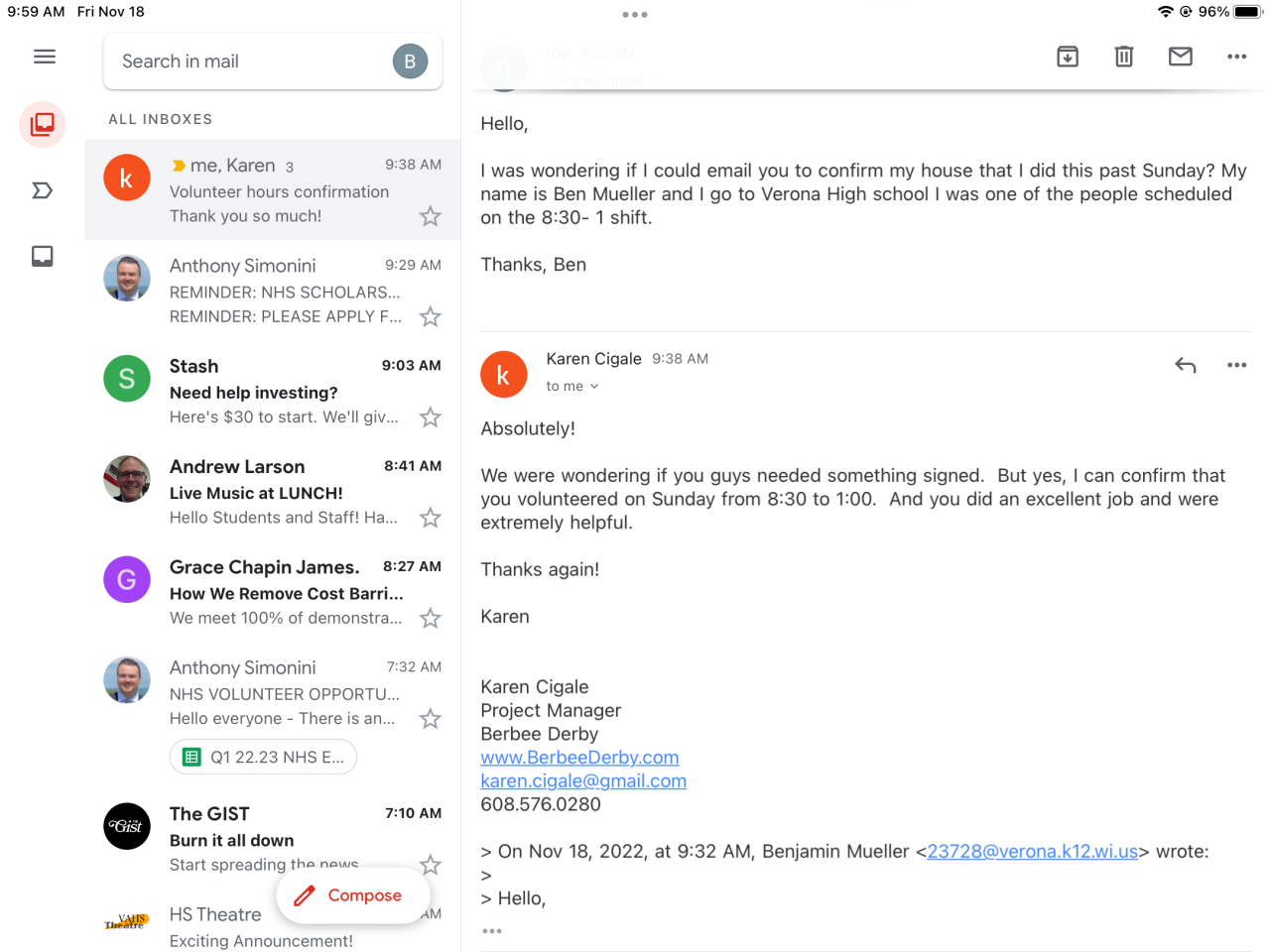The image size is (1270, 952).
Task: Mark conversation as unread envelope icon
Action: [1181, 57]
